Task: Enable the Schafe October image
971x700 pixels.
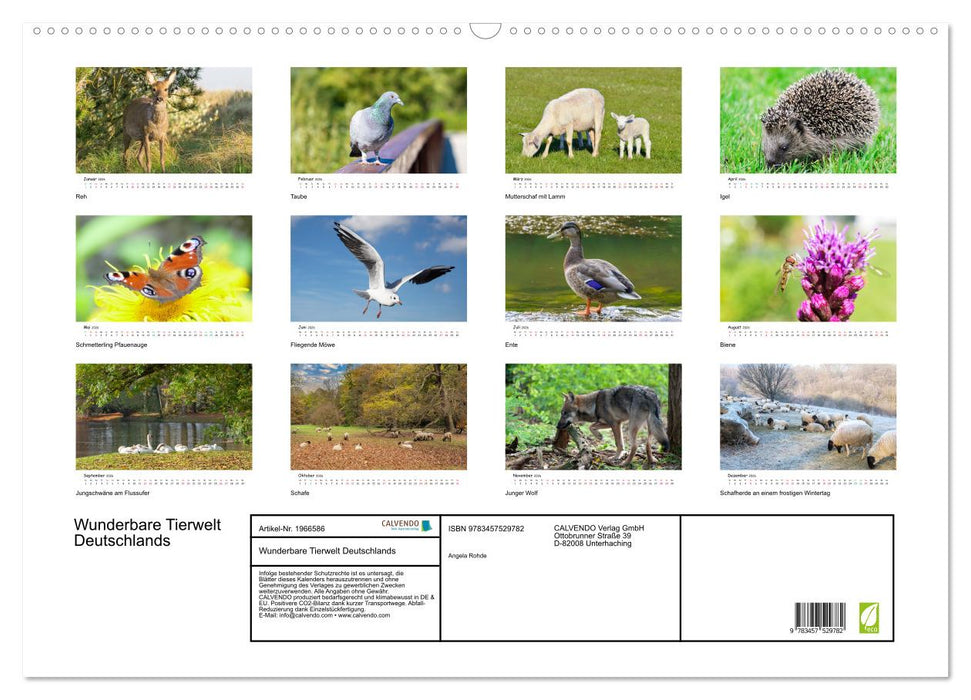Action: [378, 415]
